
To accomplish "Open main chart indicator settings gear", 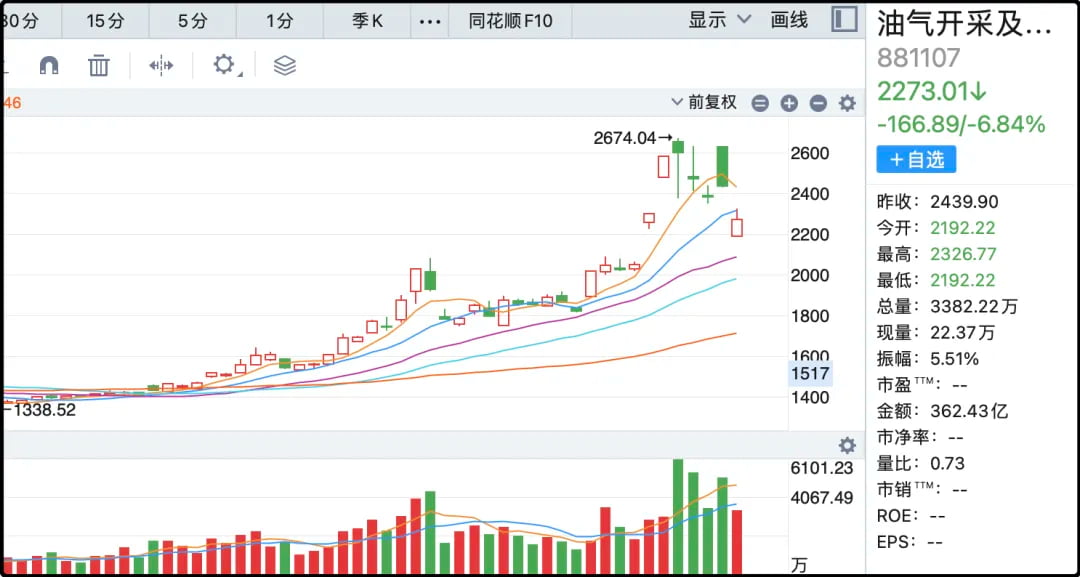I will pyautogui.click(x=847, y=103).
